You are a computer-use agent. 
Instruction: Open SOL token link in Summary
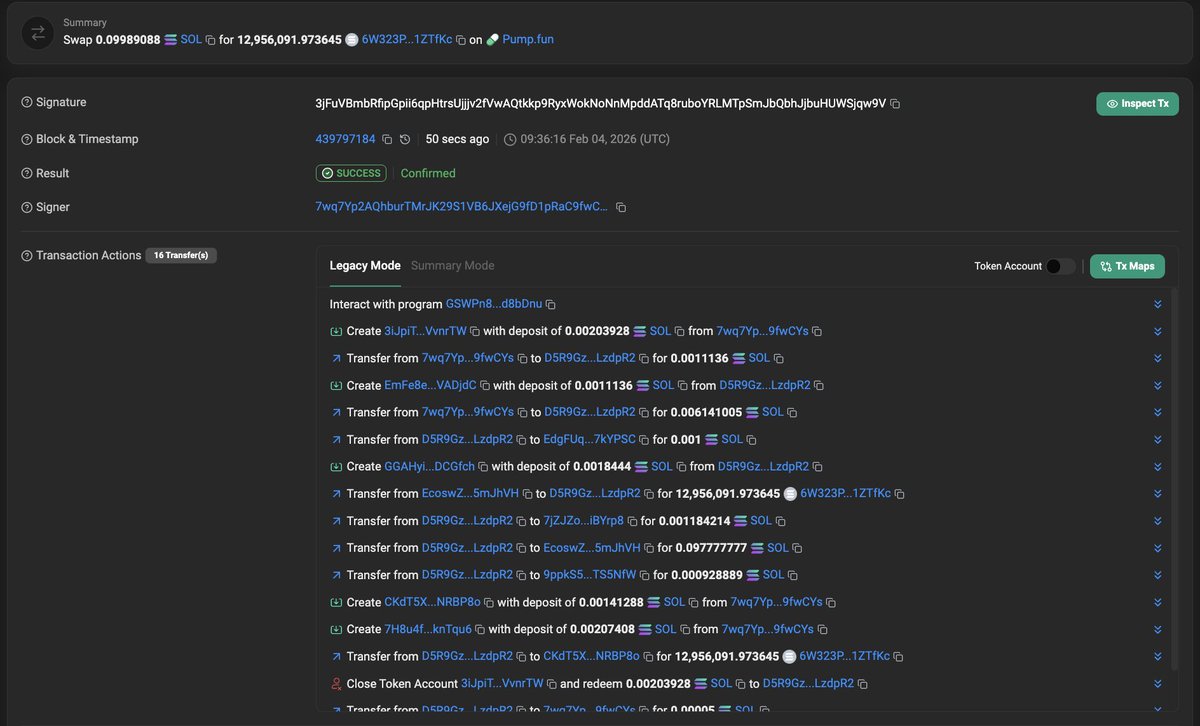[191, 40]
